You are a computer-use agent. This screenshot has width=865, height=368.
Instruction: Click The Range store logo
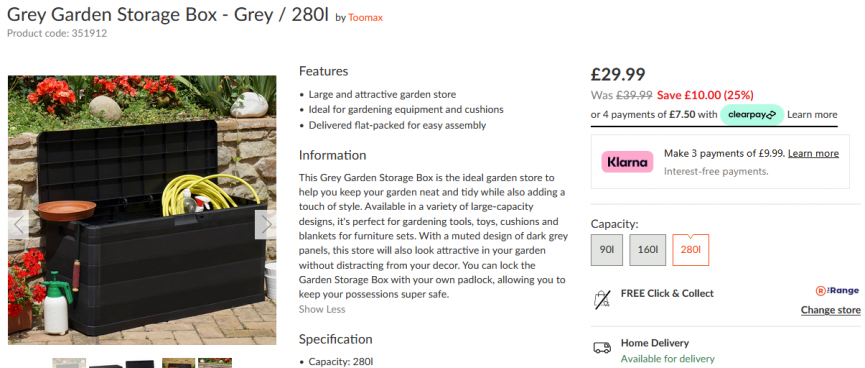pos(837,291)
